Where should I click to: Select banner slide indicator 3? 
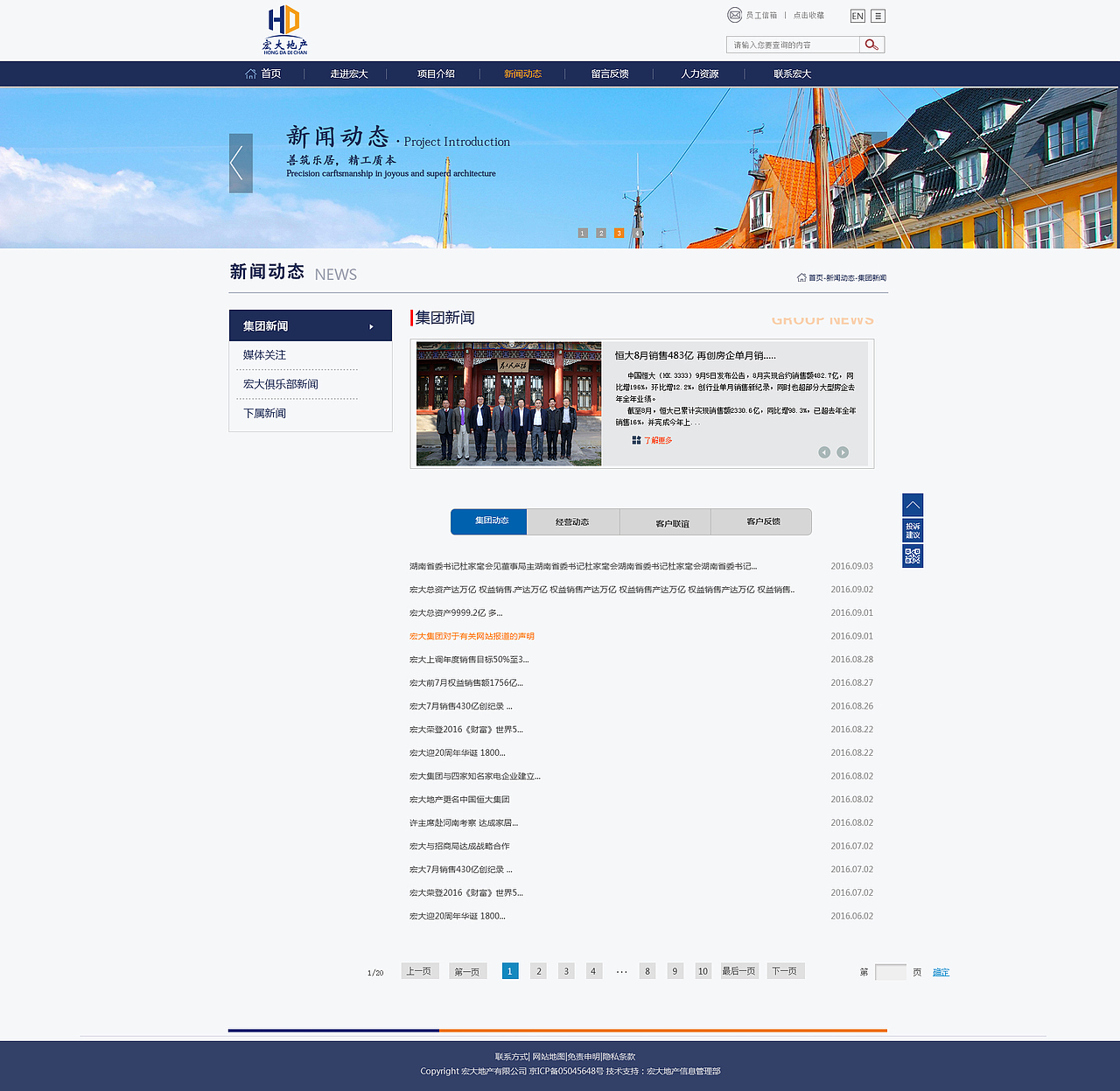click(x=619, y=233)
